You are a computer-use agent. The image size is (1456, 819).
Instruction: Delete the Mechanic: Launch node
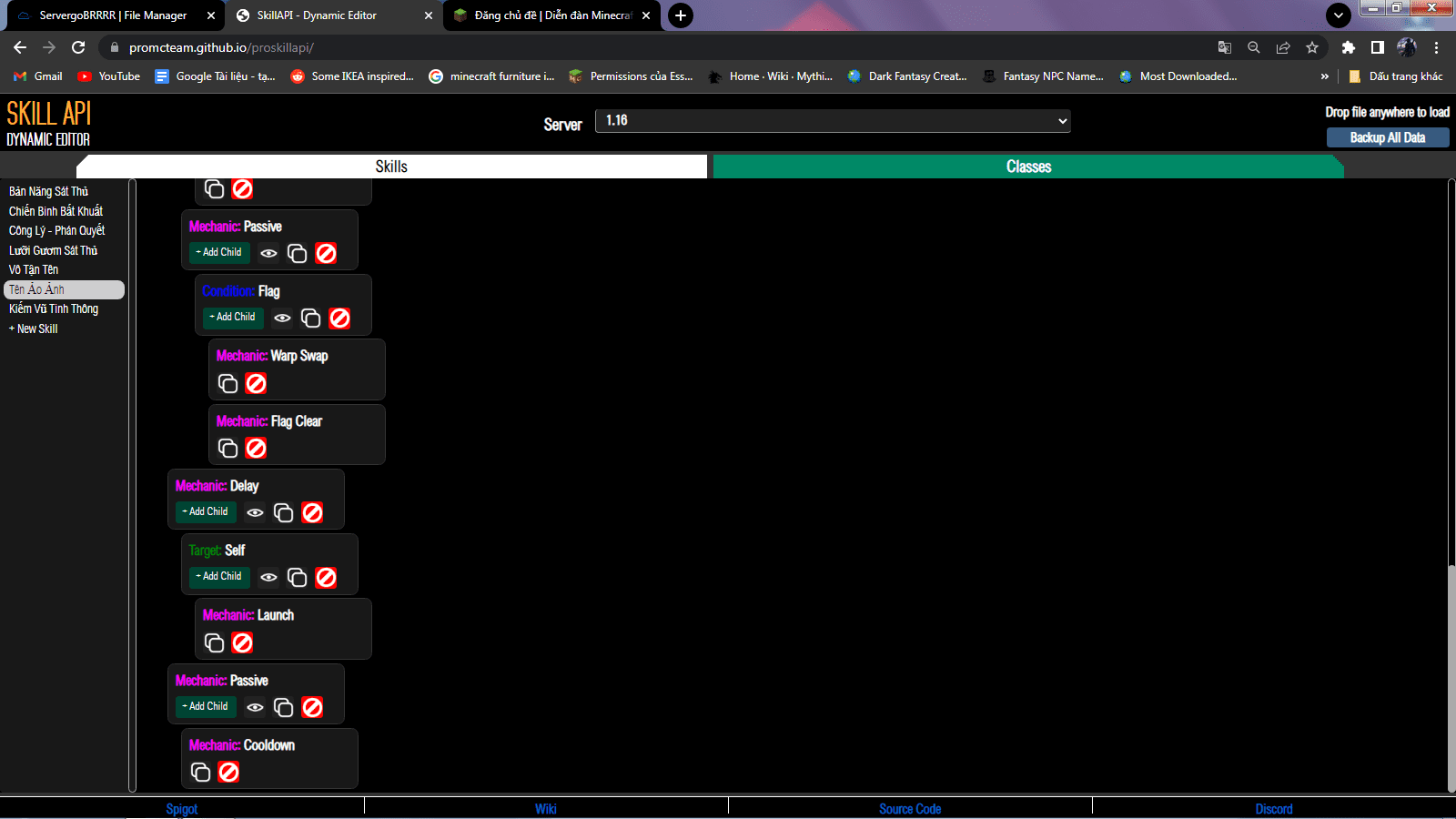[x=242, y=642]
